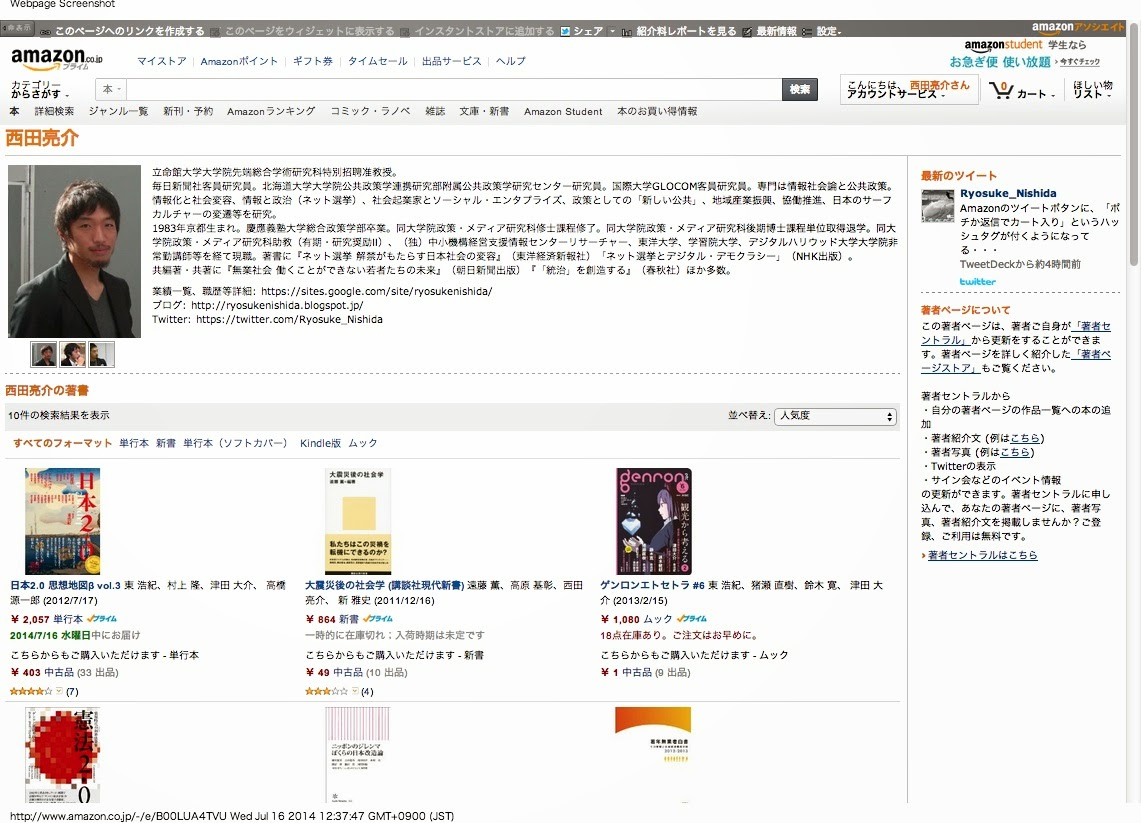Expand rating dropdown arrow beside (7) reviews
This screenshot has height=823, width=1141.
click(60, 691)
